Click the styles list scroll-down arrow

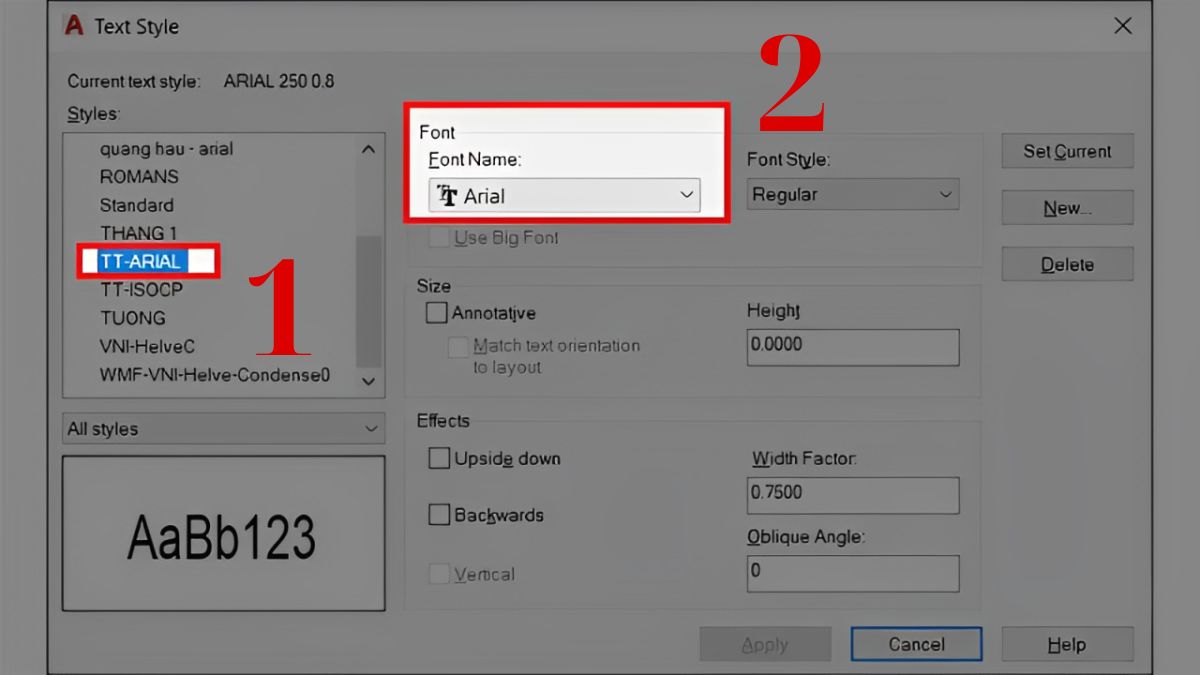(x=368, y=381)
